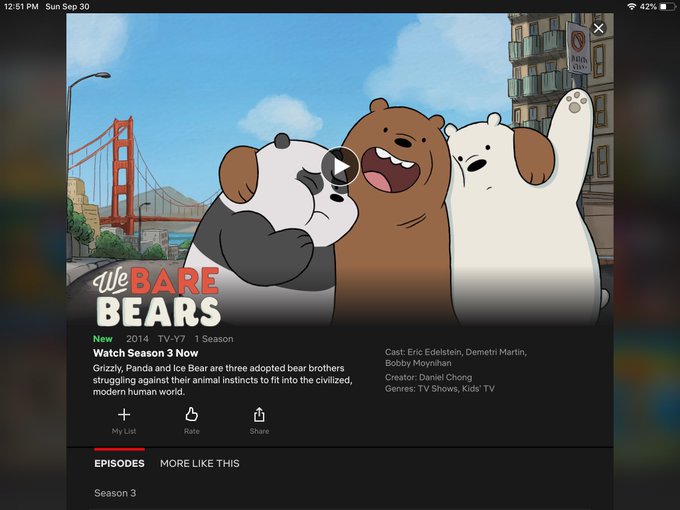Tap the 'TV-Y7' rating label
Screen dimensions: 680x510
[171, 339]
